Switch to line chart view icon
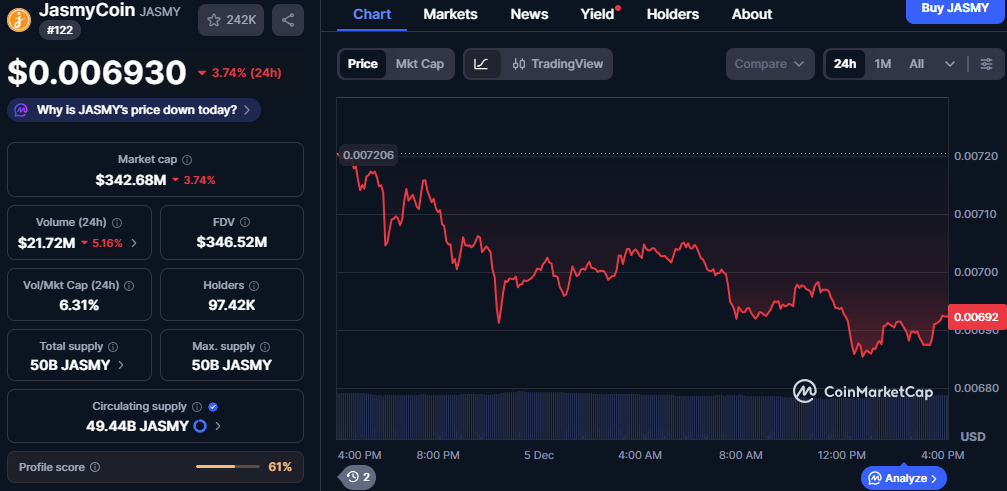This screenshot has height=491, width=1007. [481, 64]
